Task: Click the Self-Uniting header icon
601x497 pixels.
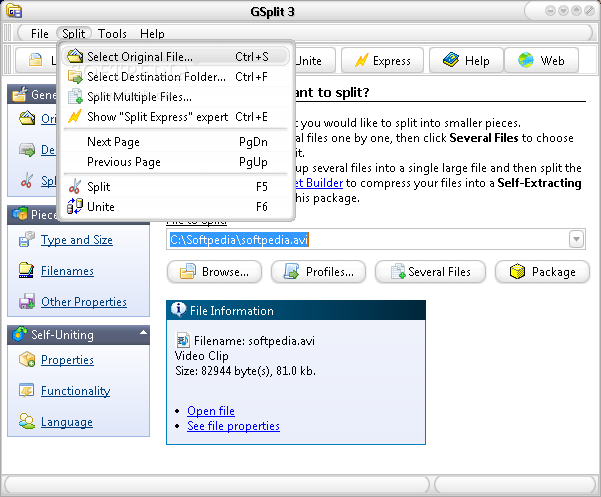Action: (20, 334)
